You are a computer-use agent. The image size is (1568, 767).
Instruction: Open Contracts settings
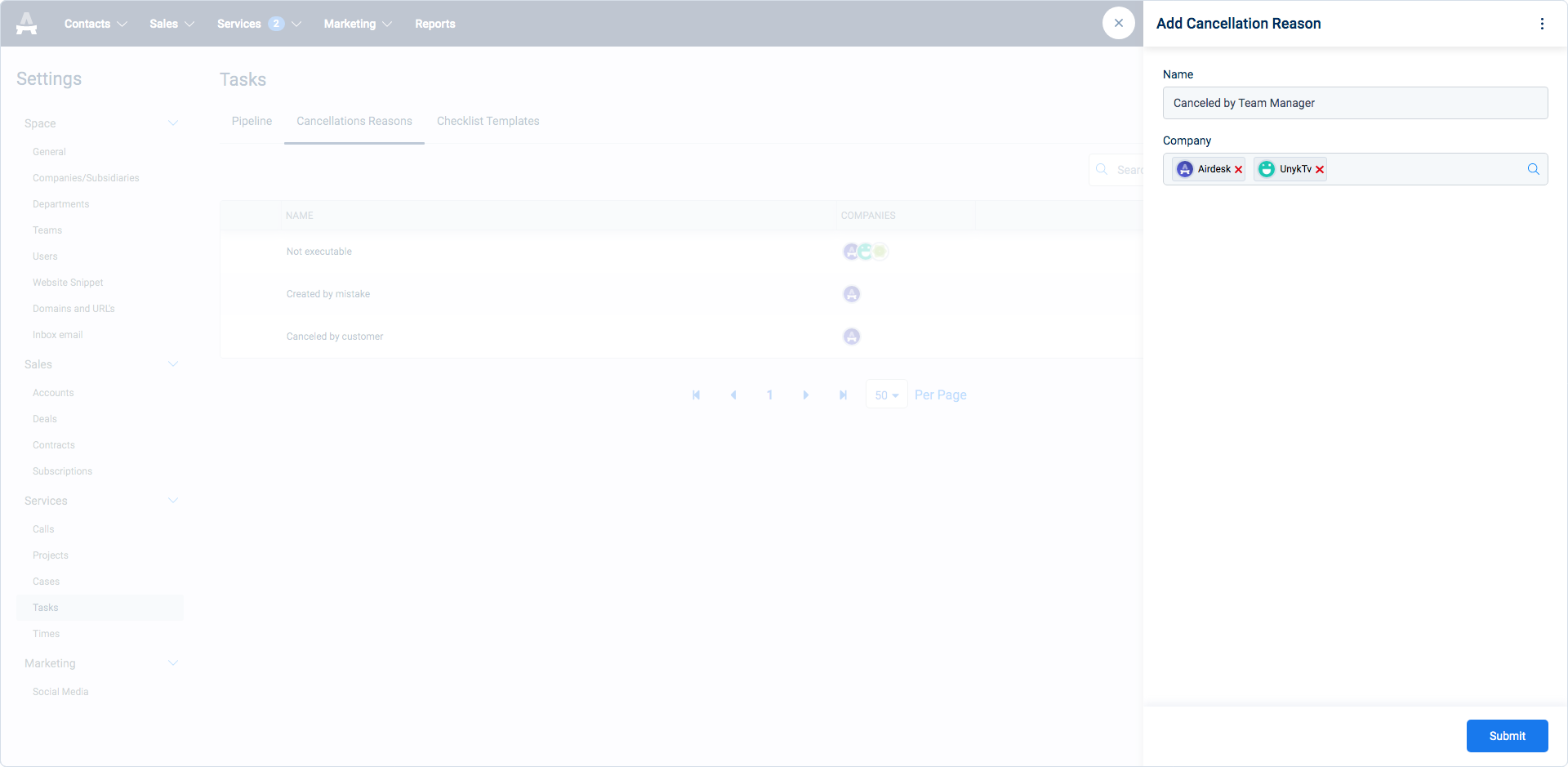pos(54,445)
